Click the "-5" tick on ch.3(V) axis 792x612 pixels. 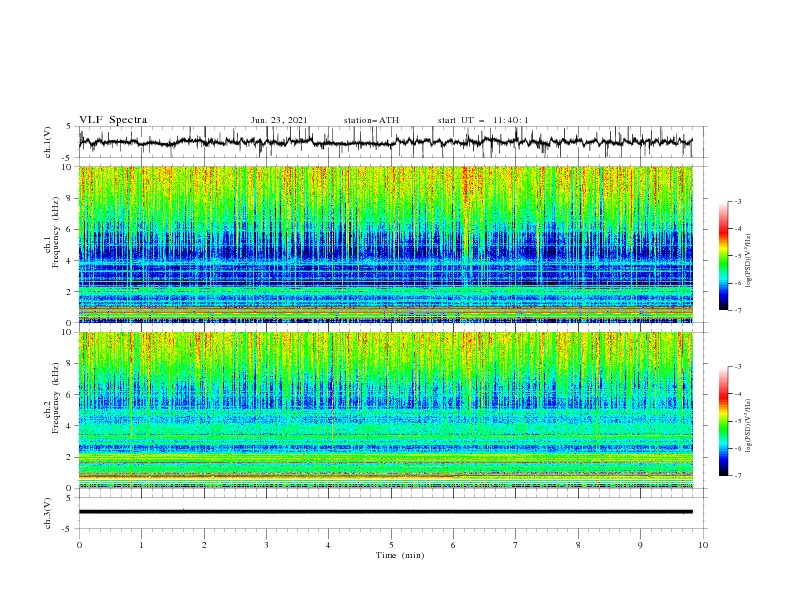[67, 529]
